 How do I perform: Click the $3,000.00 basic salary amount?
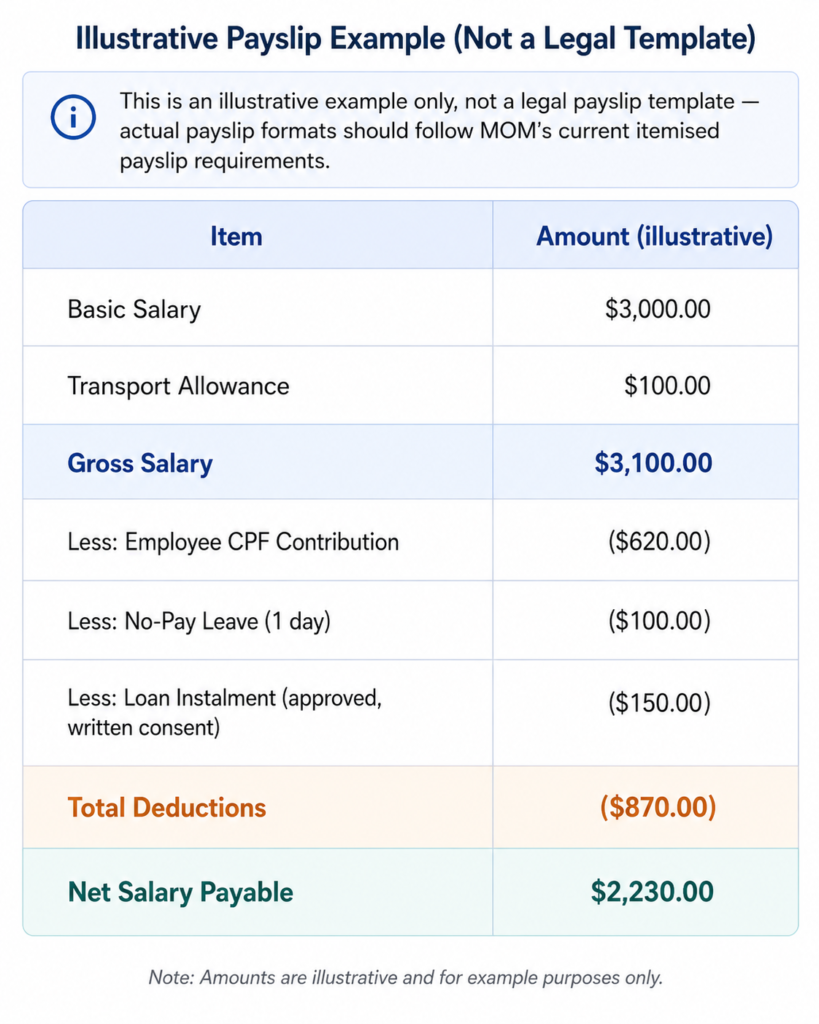tap(658, 309)
